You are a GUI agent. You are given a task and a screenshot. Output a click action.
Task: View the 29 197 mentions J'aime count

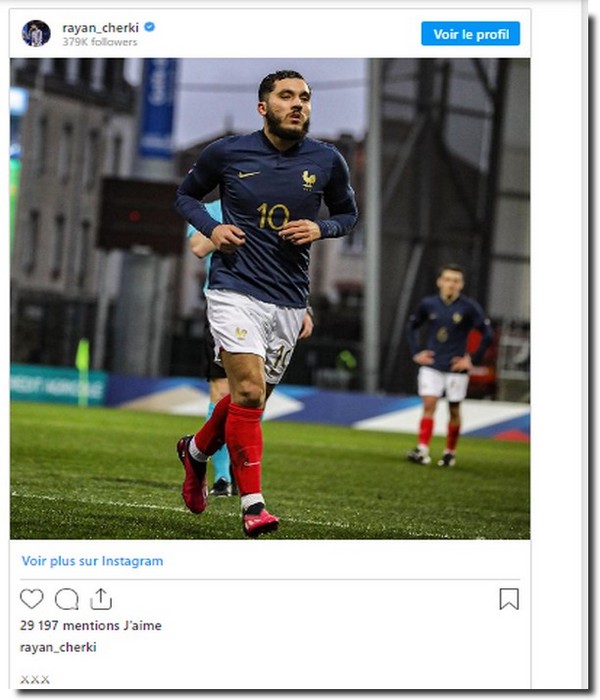(x=91, y=625)
